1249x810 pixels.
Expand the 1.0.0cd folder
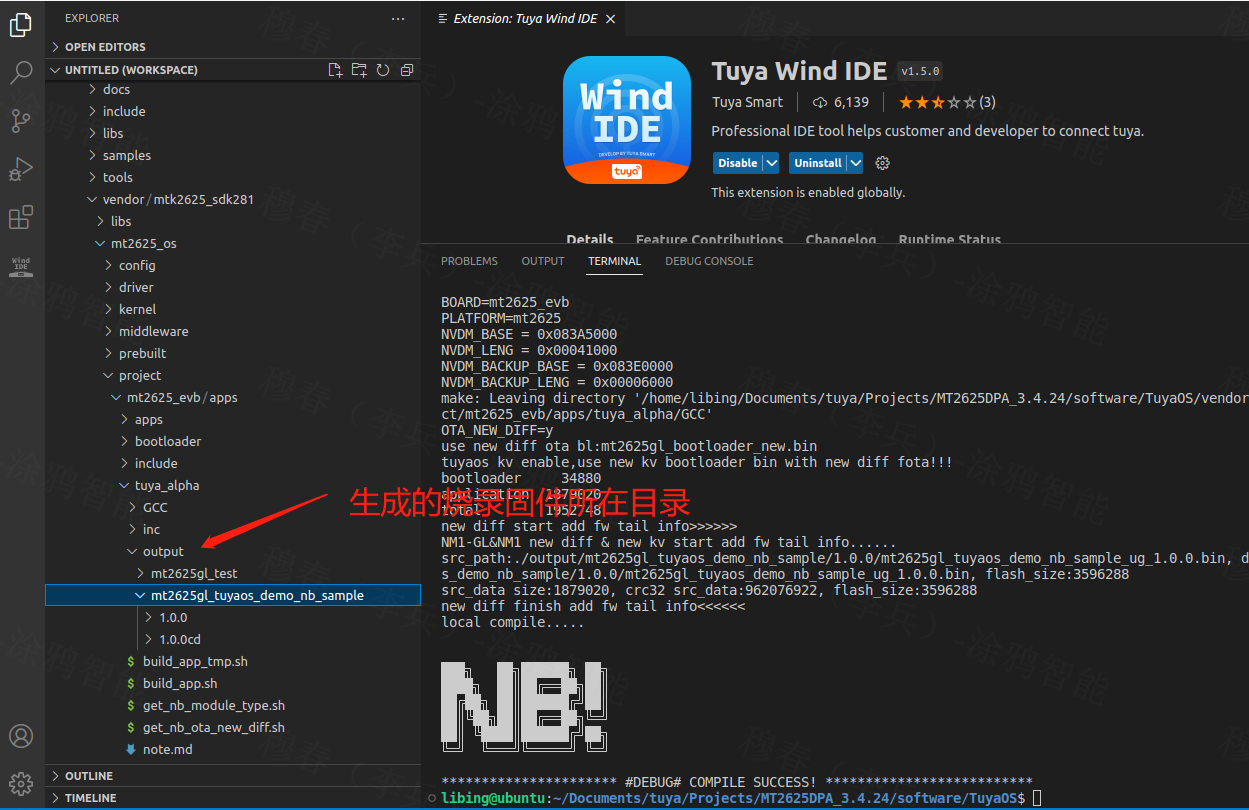pyautogui.click(x=233, y=639)
